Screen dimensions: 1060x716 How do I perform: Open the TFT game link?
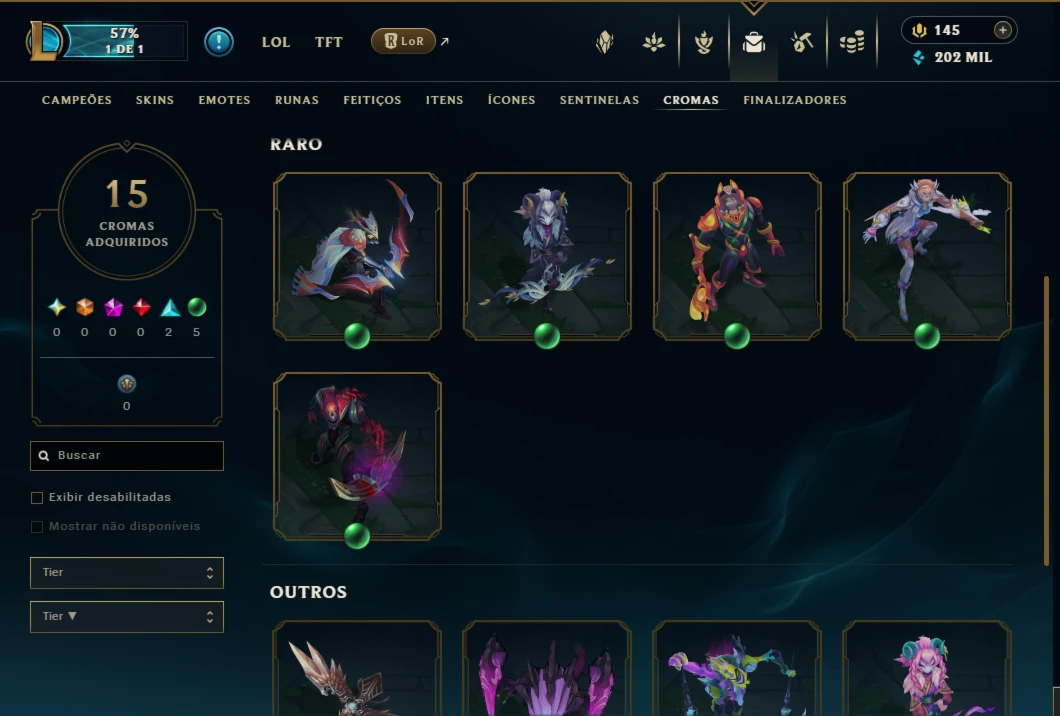tap(329, 42)
